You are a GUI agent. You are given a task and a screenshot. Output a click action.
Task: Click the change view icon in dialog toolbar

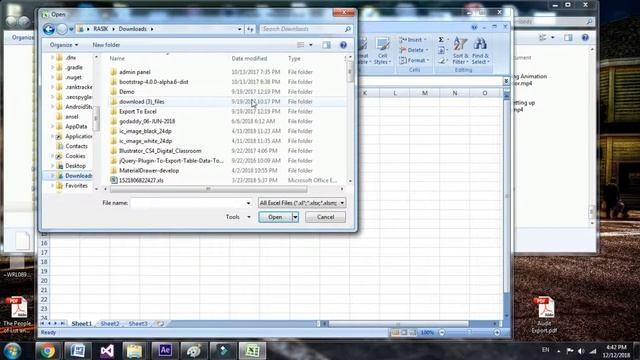301,45
